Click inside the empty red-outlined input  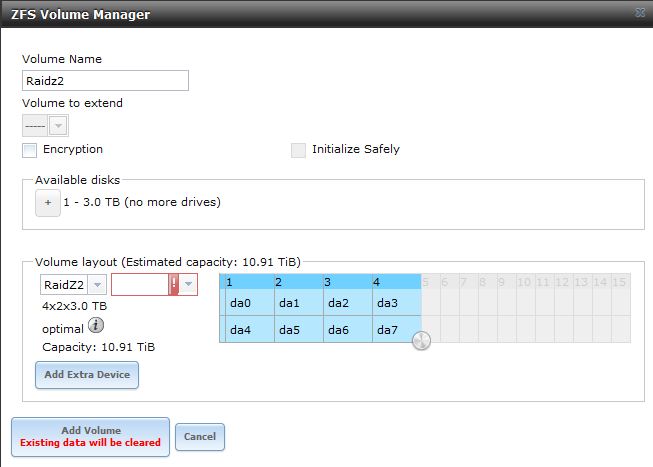pos(140,285)
